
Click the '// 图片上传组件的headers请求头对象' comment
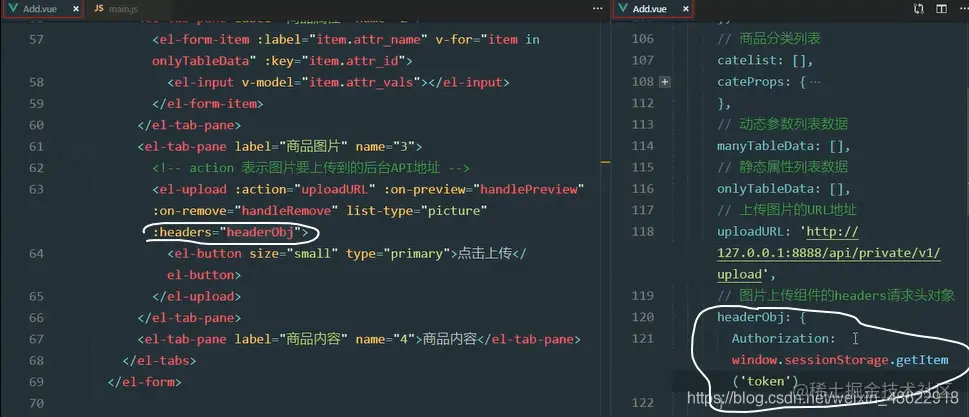tap(836, 296)
